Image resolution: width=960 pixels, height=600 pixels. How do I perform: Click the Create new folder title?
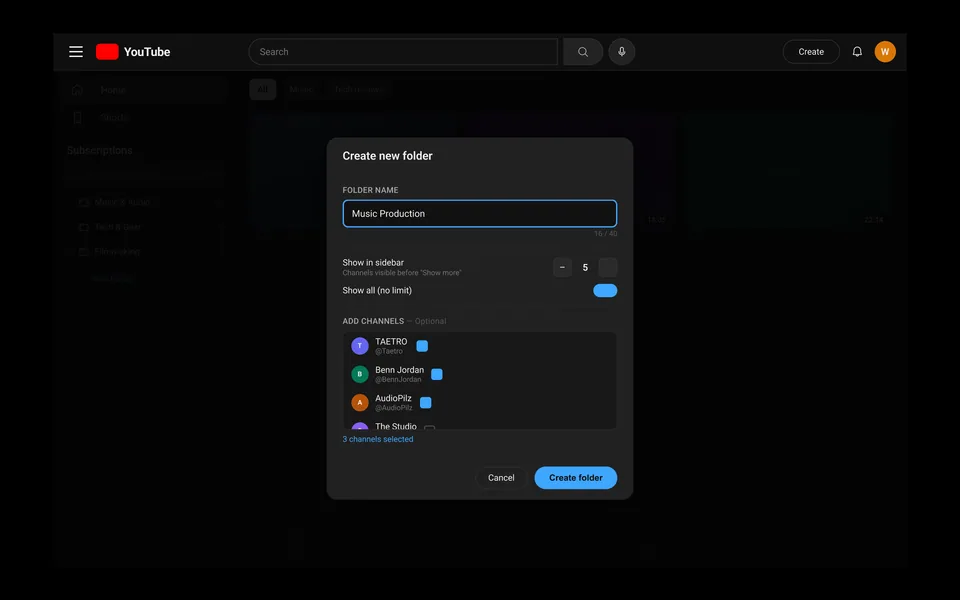tap(388, 156)
